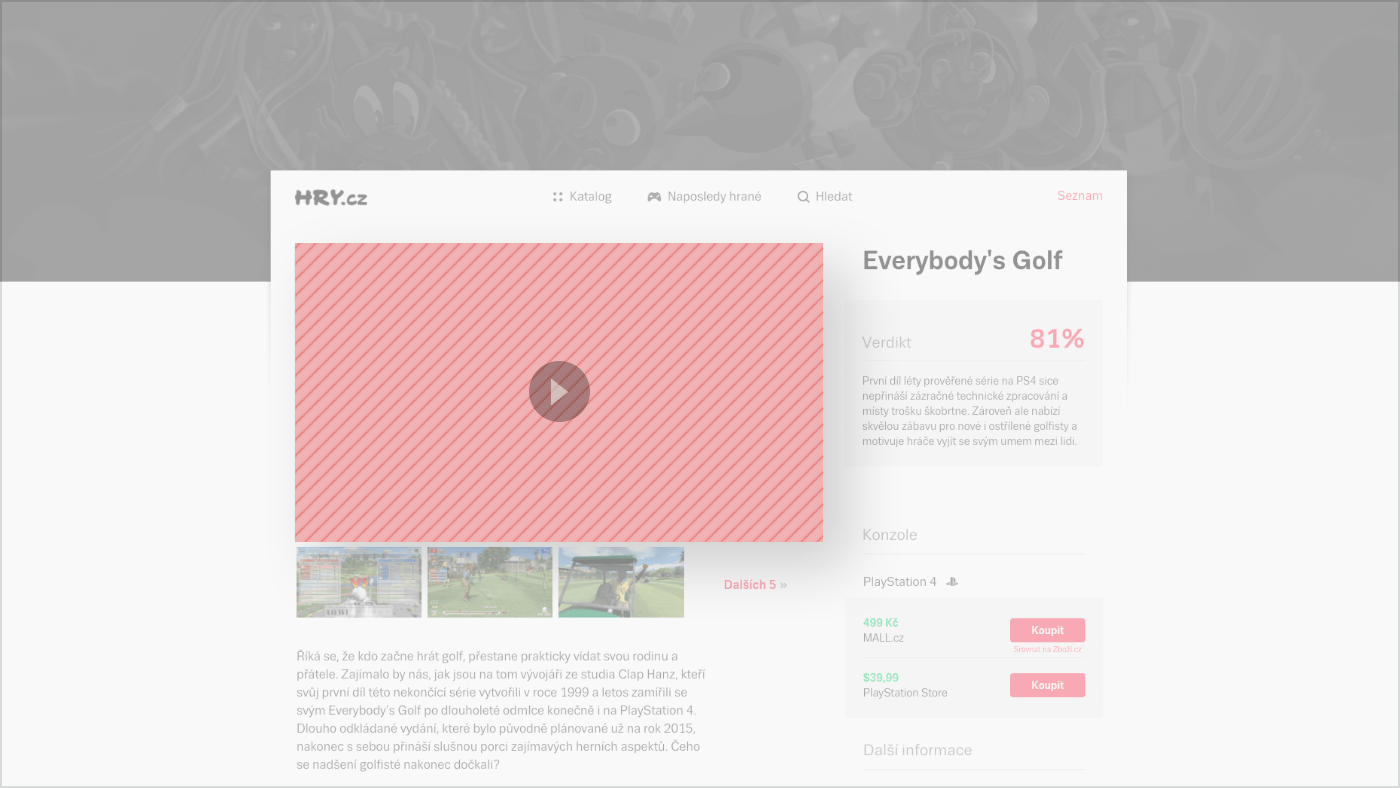Click the magnifier search icon
The image size is (1400, 788).
click(x=803, y=197)
